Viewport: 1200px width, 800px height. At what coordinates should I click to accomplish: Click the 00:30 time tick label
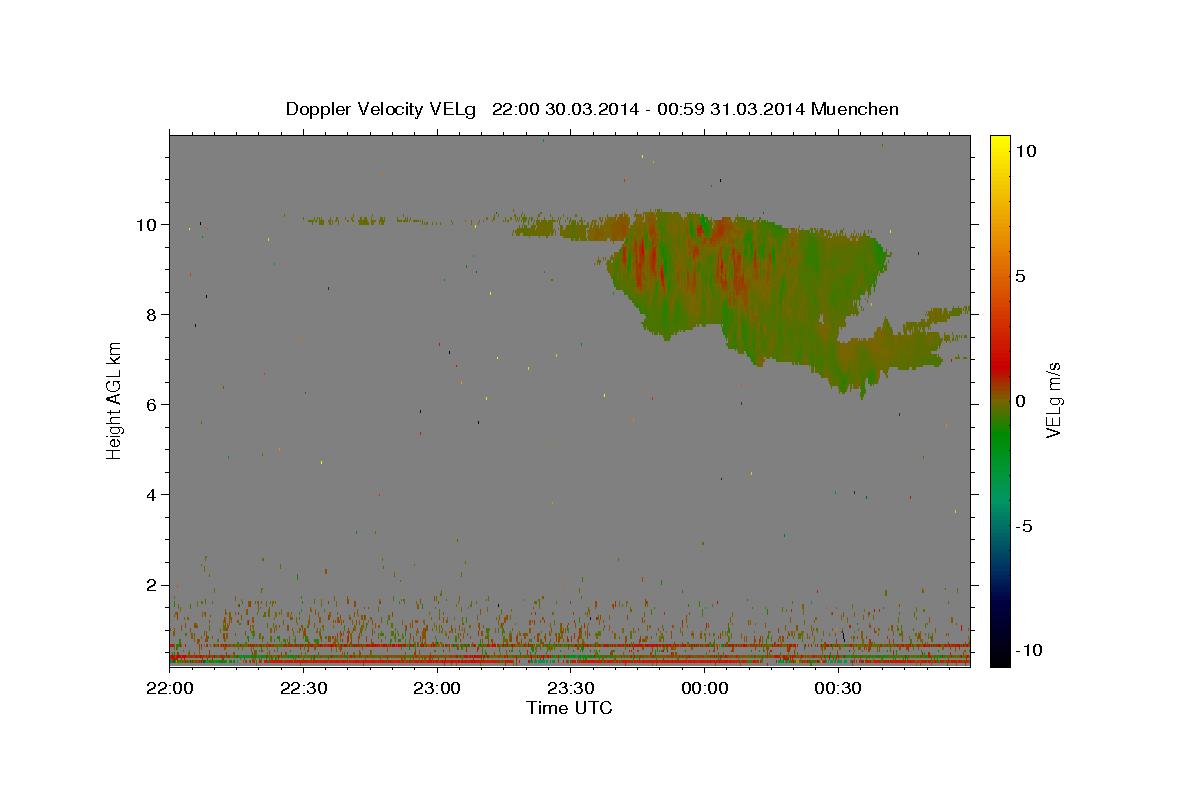[838, 689]
